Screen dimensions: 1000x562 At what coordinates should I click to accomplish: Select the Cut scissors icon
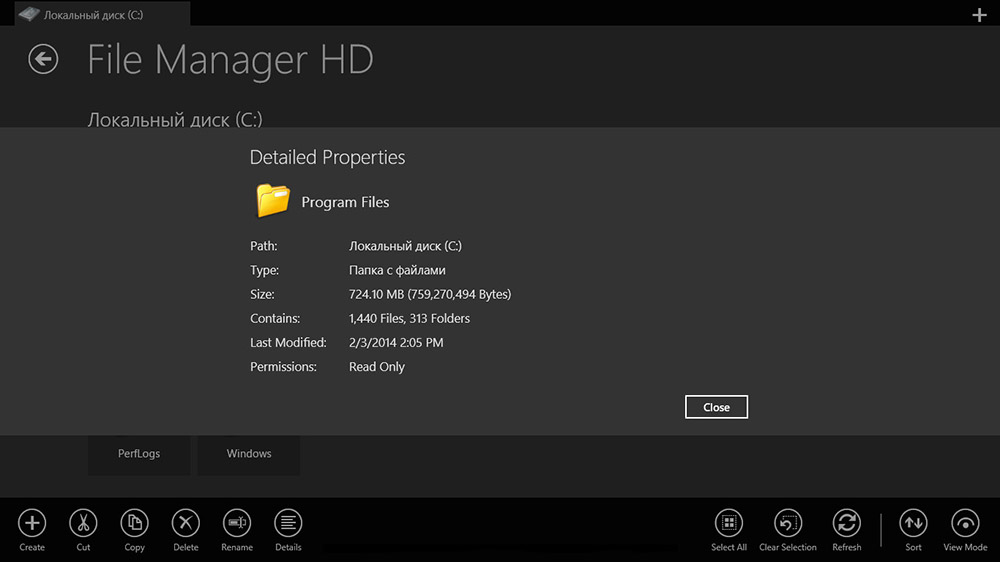83,523
